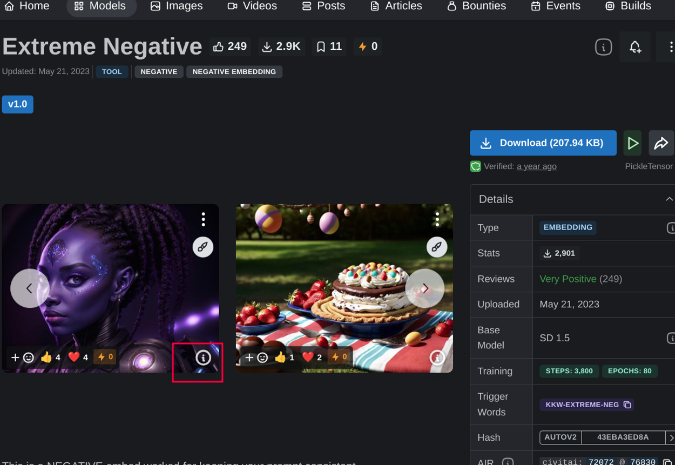The height and width of the screenshot is (465, 675).
Task: Select version v1.0
Action: (x=18, y=104)
